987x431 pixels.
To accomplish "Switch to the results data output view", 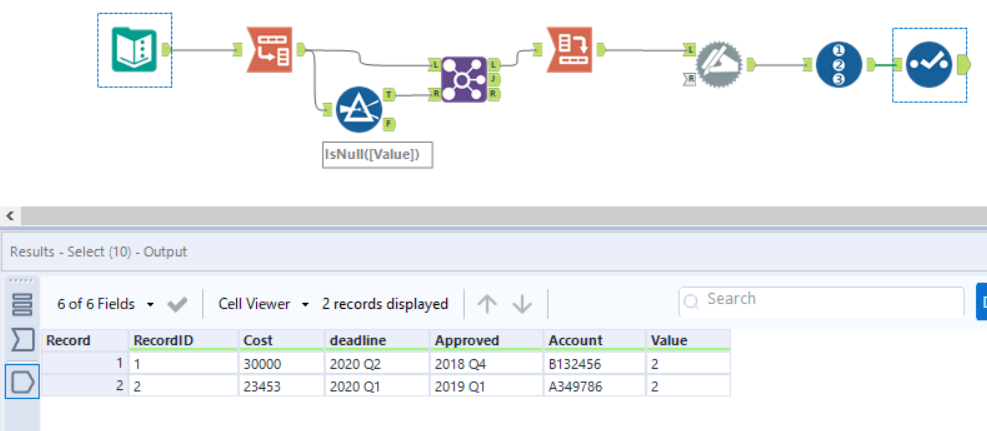I will (x=22, y=380).
